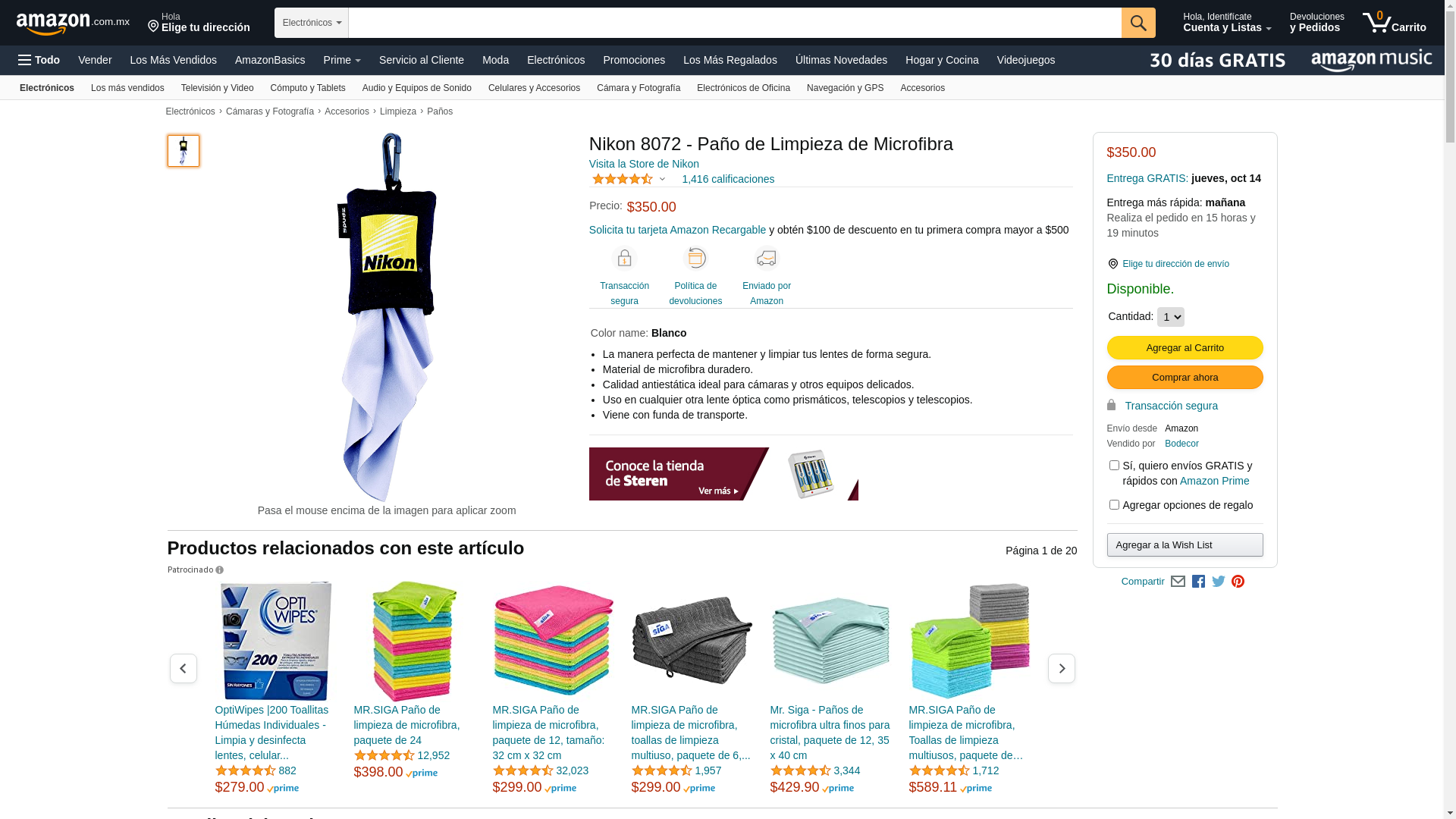The height and width of the screenshot is (819, 1456).
Task: Enable free shipping with Amazon Prime checkbox
Action: pyautogui.click(x=1114, y=466)
